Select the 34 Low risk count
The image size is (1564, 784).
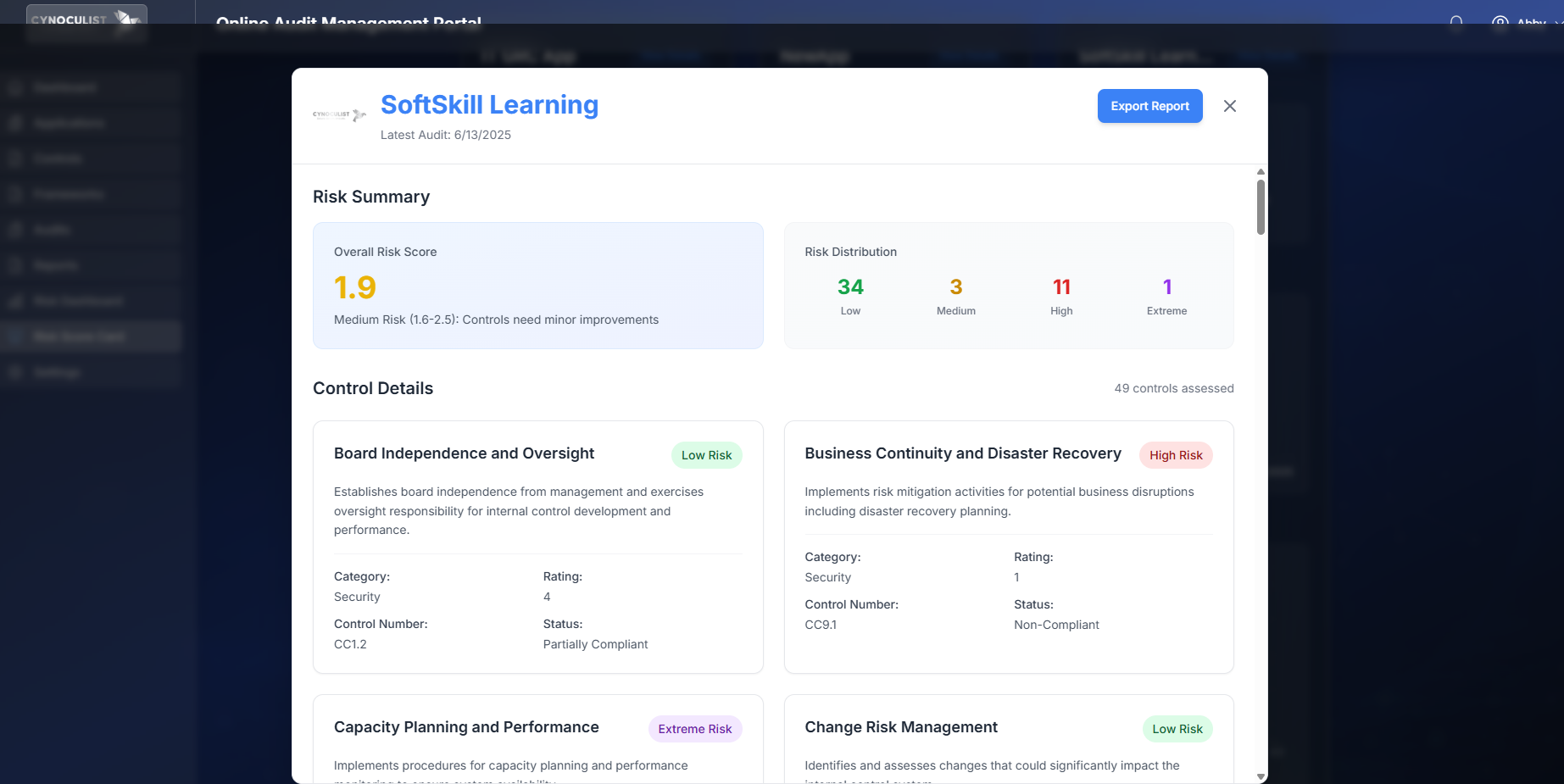tap(850, 287)
